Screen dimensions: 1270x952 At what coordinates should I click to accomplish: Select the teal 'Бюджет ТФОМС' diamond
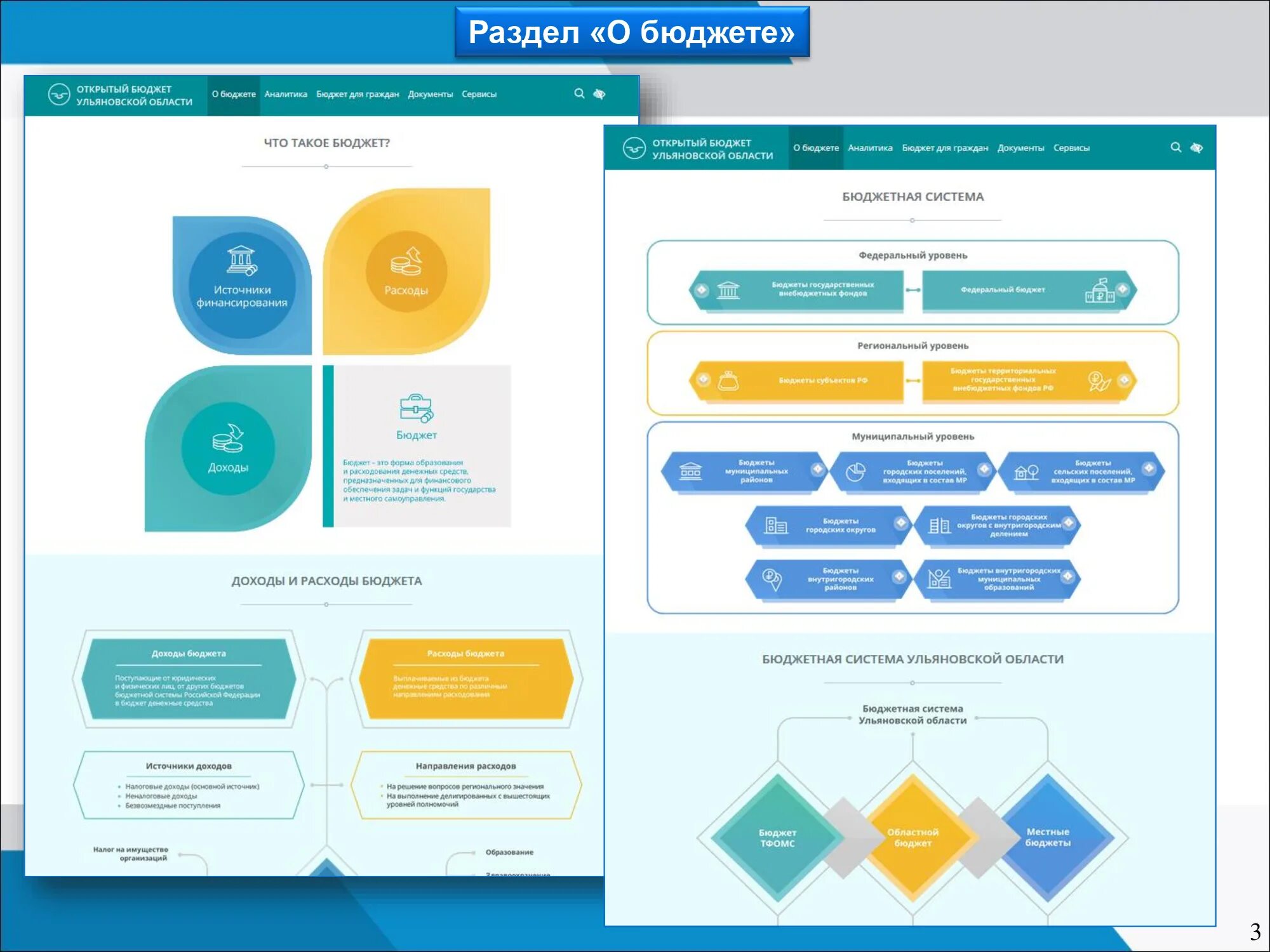777,838
